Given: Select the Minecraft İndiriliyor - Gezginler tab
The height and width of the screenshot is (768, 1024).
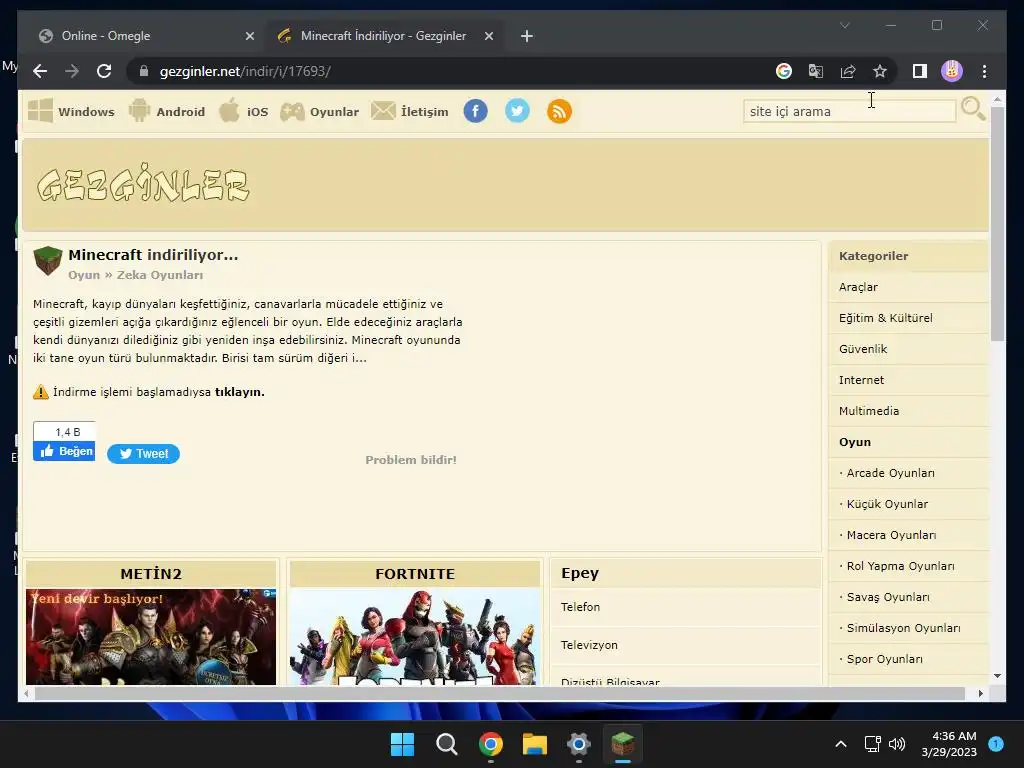Looking at the screenshot, I should click(x=383, y=36).
